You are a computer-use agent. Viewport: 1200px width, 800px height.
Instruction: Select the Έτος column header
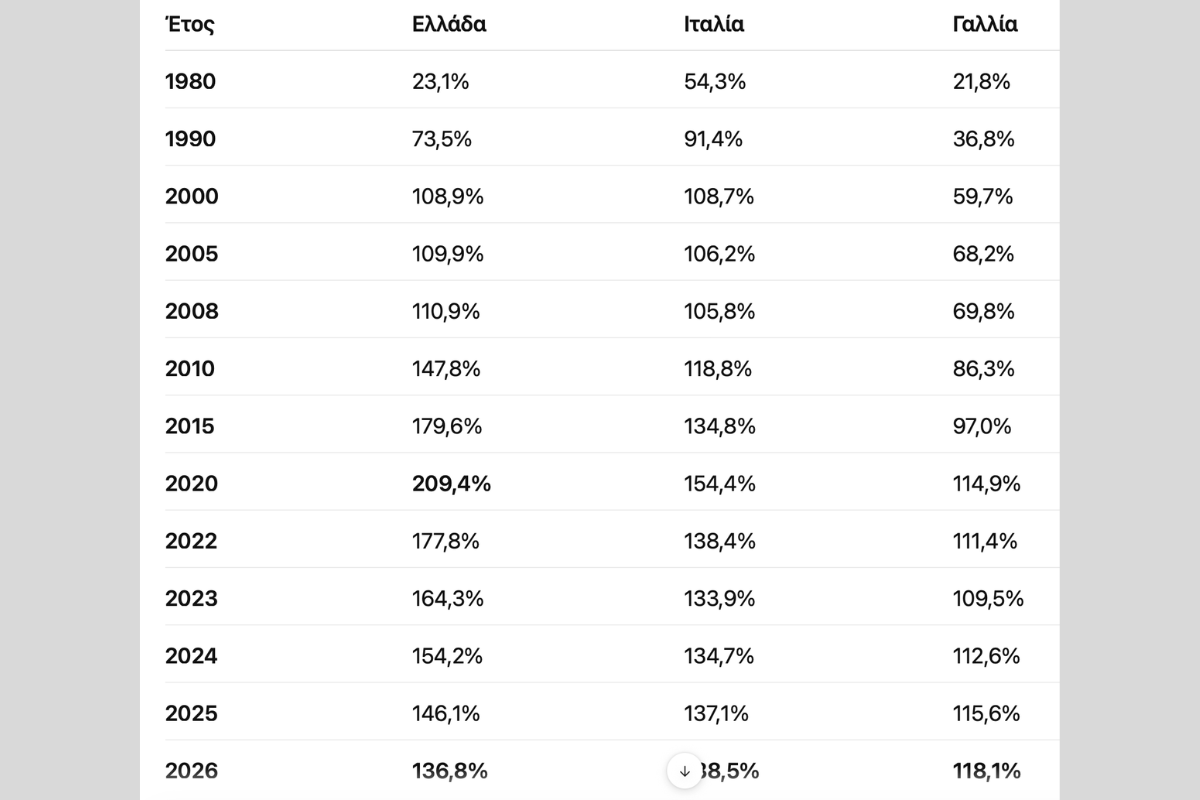click(190, 24)
